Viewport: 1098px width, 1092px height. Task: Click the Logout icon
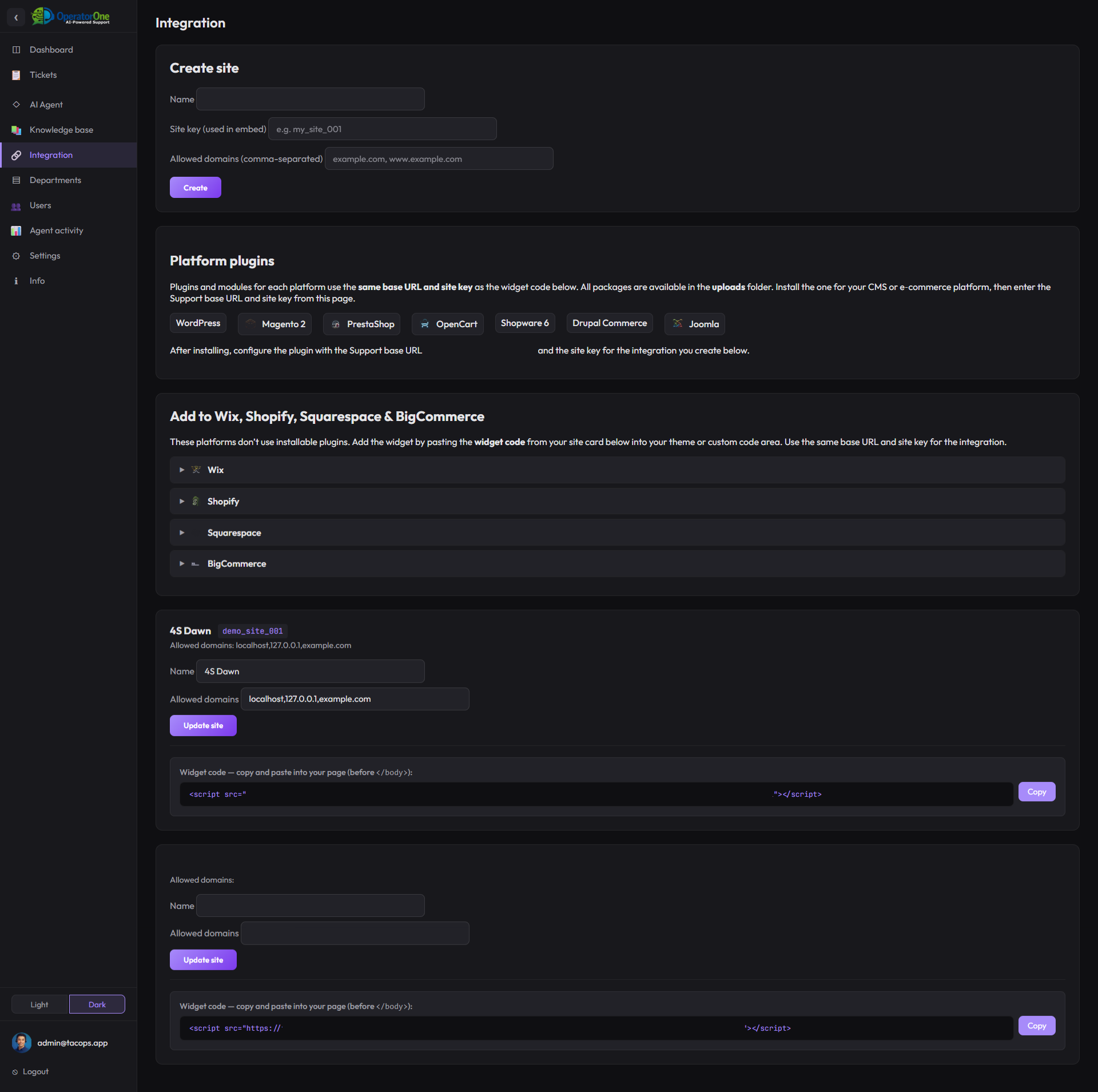pyautogui.click(x=15, y=1072)
